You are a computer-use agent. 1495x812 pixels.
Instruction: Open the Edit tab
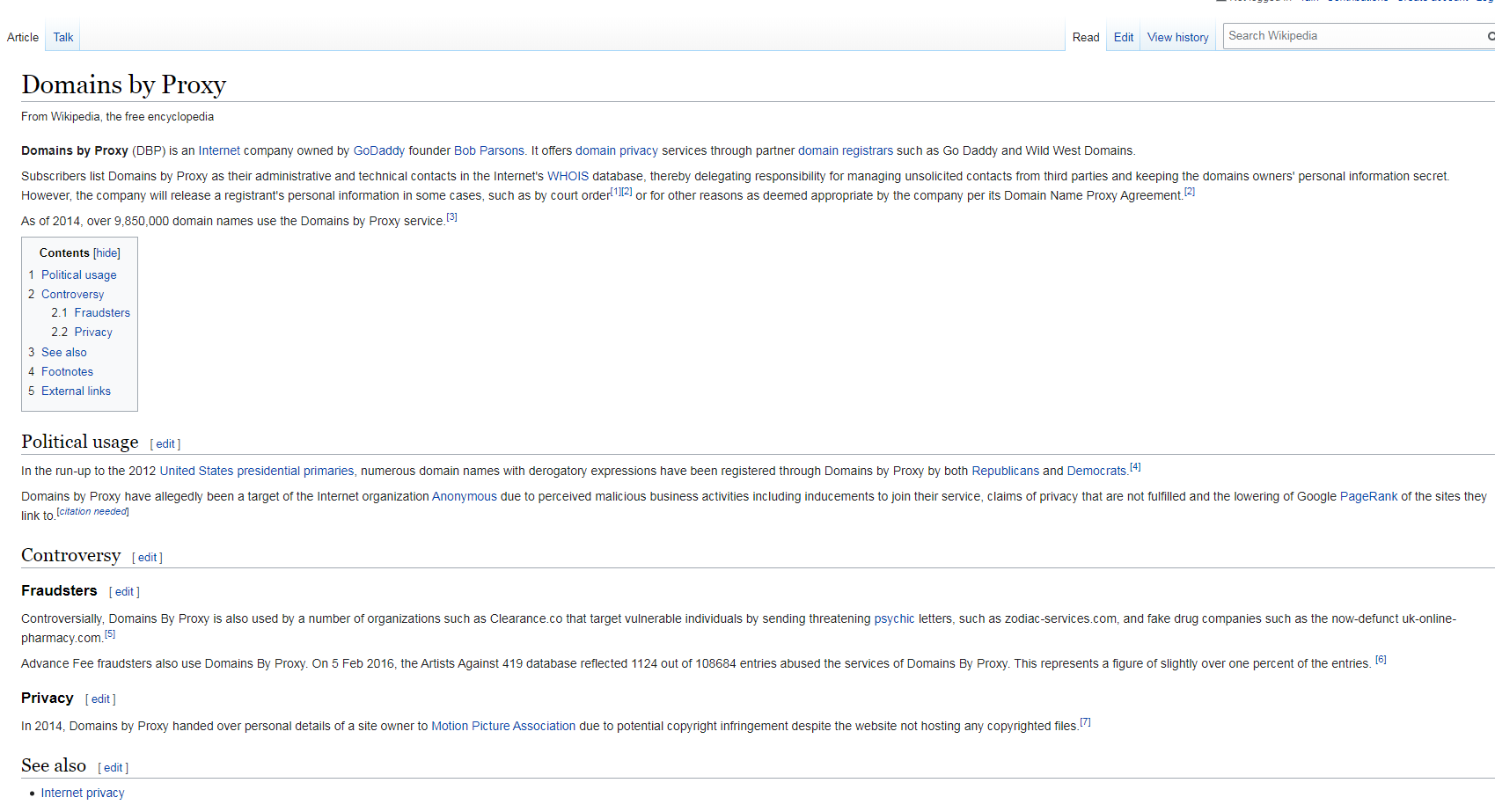click(x=1124, y=37)
